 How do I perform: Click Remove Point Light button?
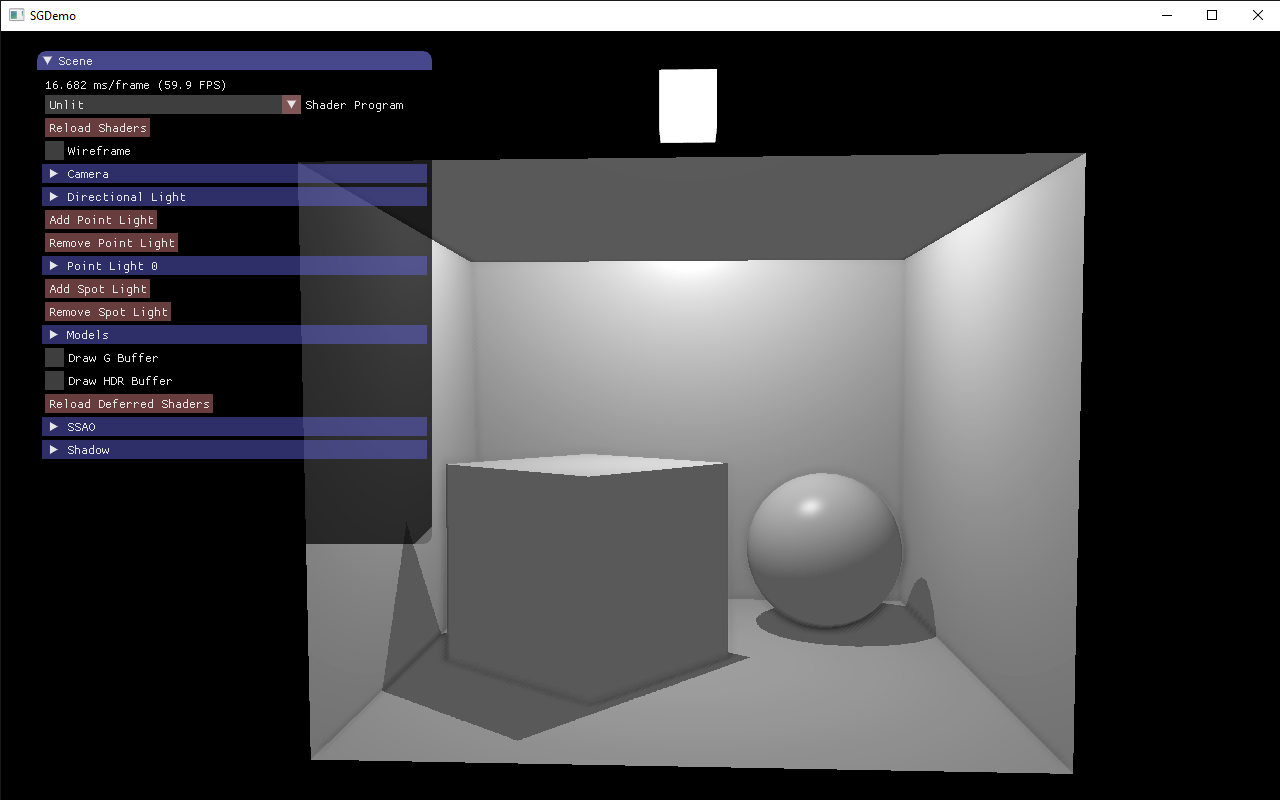112,243
